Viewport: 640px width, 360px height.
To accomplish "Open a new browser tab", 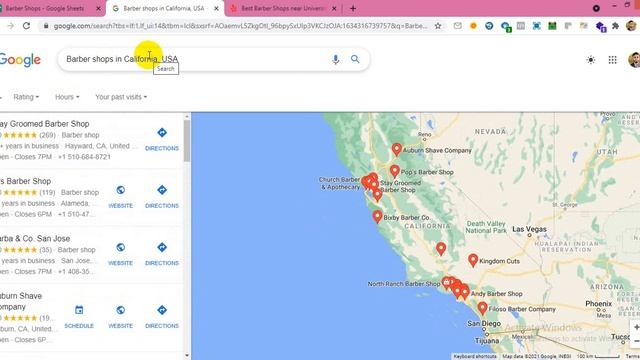I will point(353,8).
